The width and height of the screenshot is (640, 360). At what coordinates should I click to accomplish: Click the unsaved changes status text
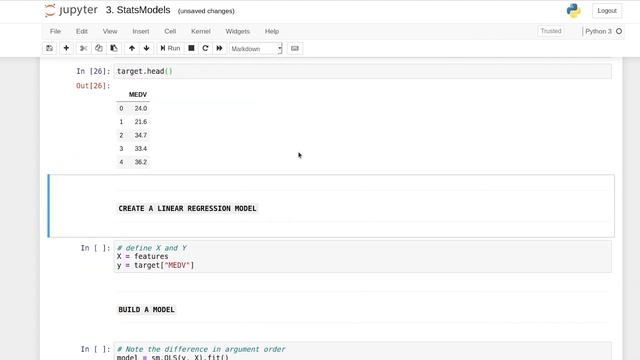[206, 11]
